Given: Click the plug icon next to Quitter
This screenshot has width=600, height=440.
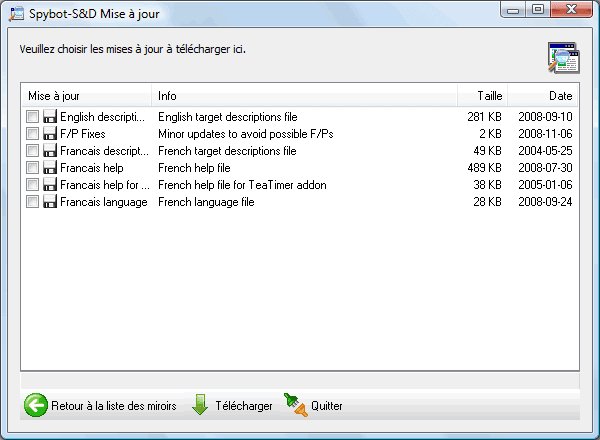Looking at the screenshot, I should pyautogui.click(x=296, y=405).
